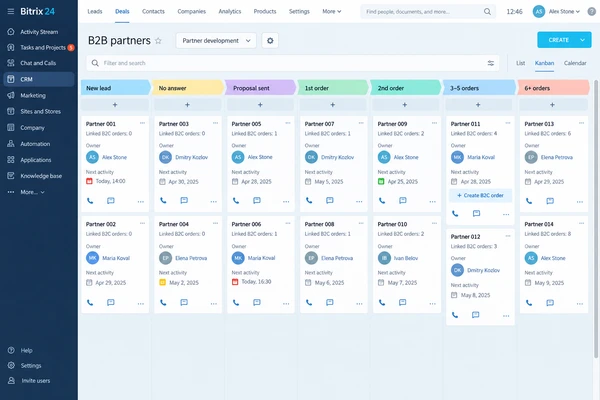Click Today, 14:00 activity on Partner 001
The width and height of the screenshot is (600, 400).
110,181
